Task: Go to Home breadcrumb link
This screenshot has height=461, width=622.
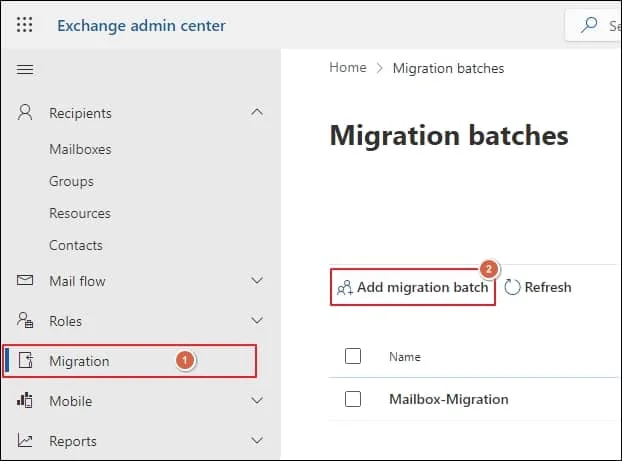Action: 348,68
